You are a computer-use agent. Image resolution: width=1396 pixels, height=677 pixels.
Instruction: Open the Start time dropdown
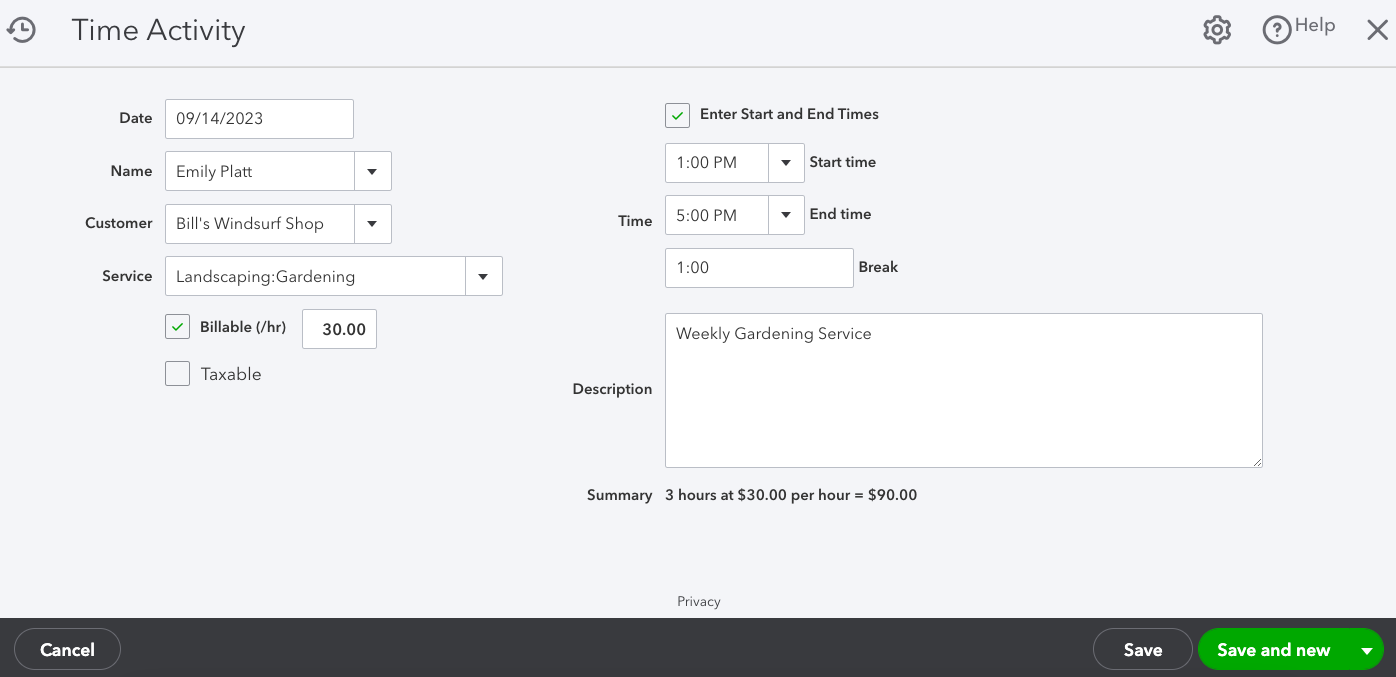(786, 163)
